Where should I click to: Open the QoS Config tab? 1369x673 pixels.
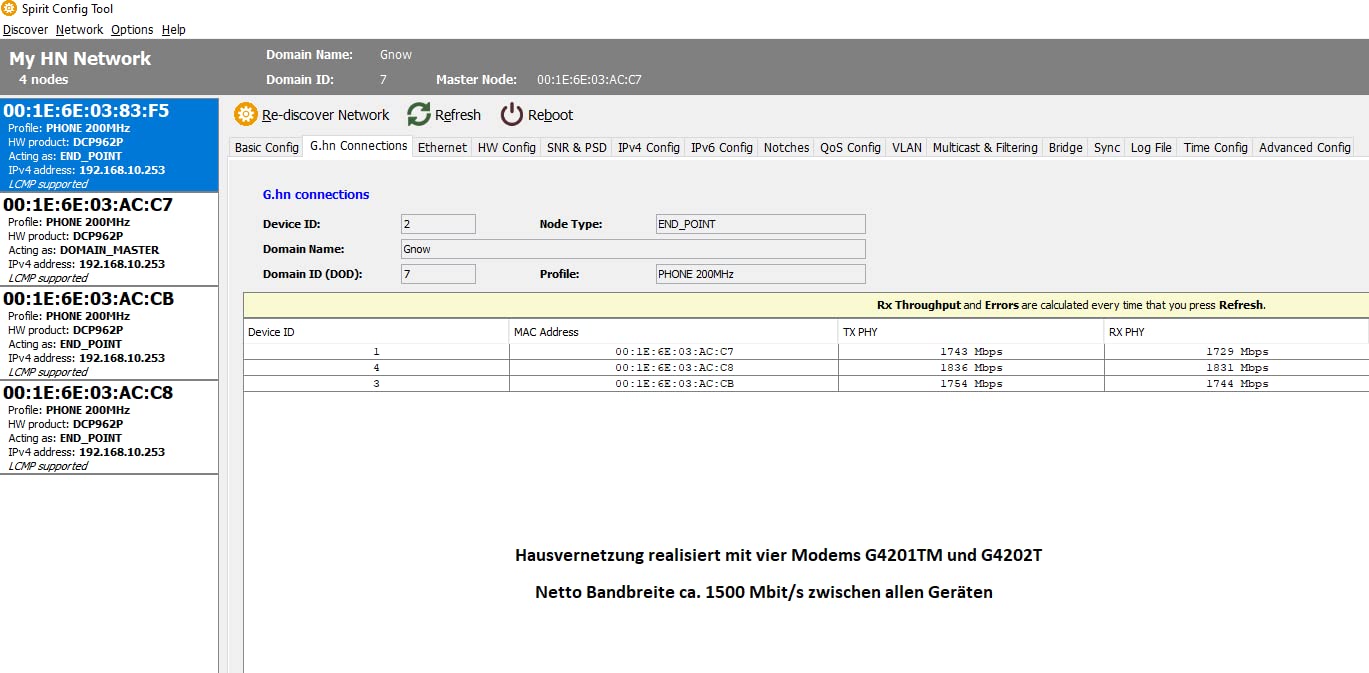850,147
